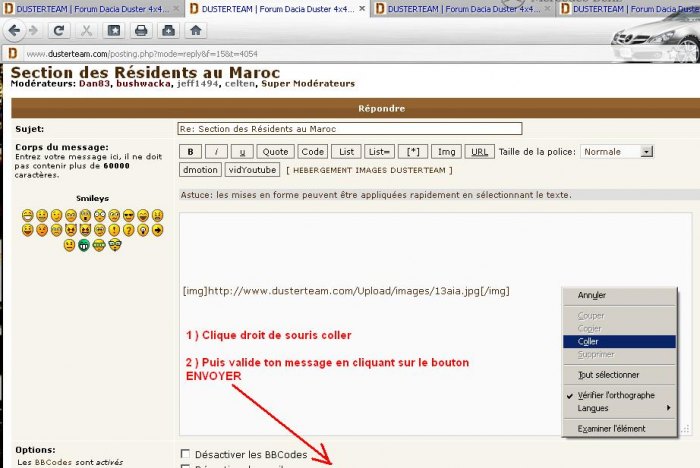This screenshot has width=700, height=468.
Task: Click the dmotion video button
Action: 200,170
